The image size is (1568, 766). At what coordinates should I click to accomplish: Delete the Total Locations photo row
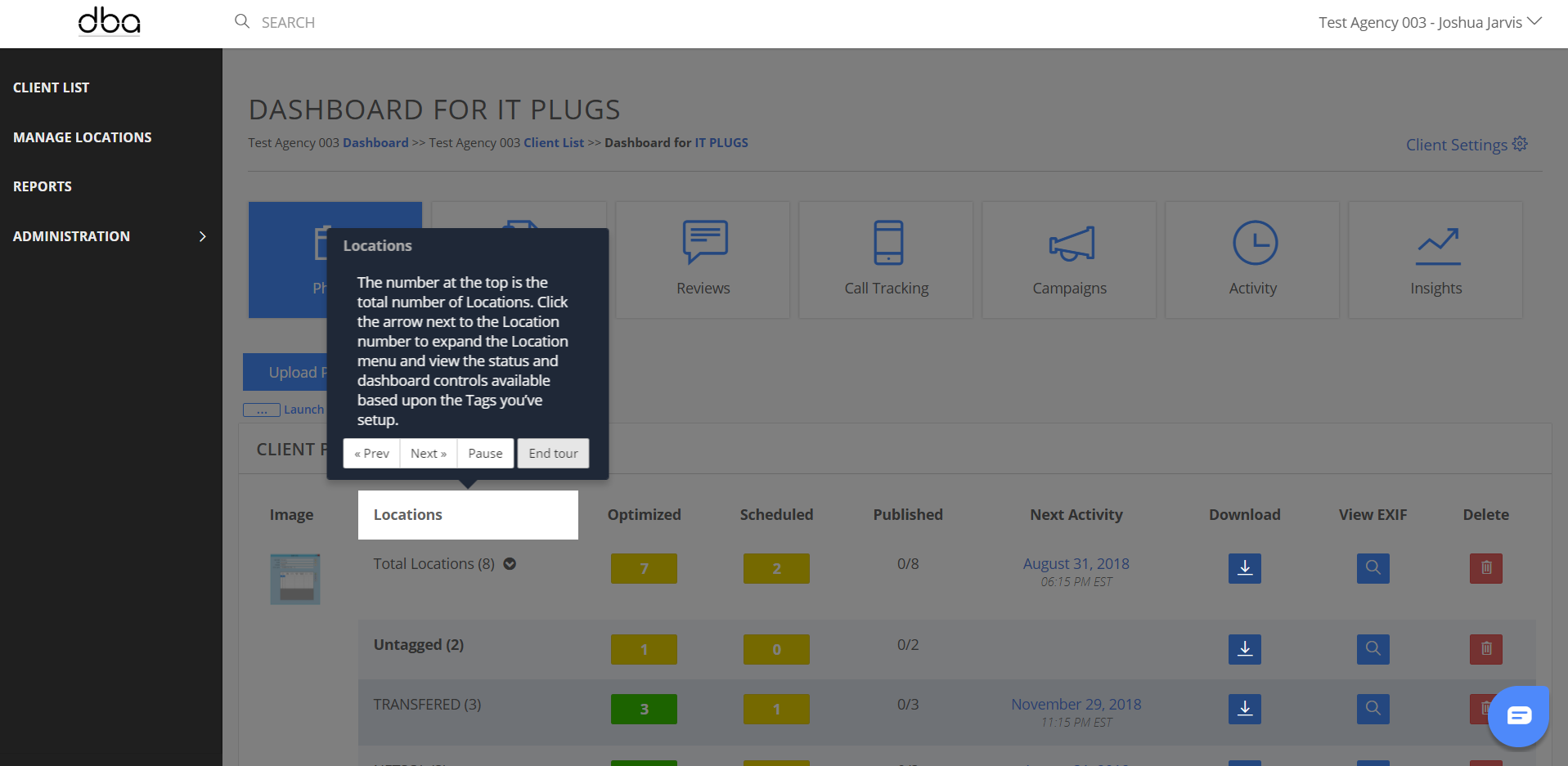1485,568
